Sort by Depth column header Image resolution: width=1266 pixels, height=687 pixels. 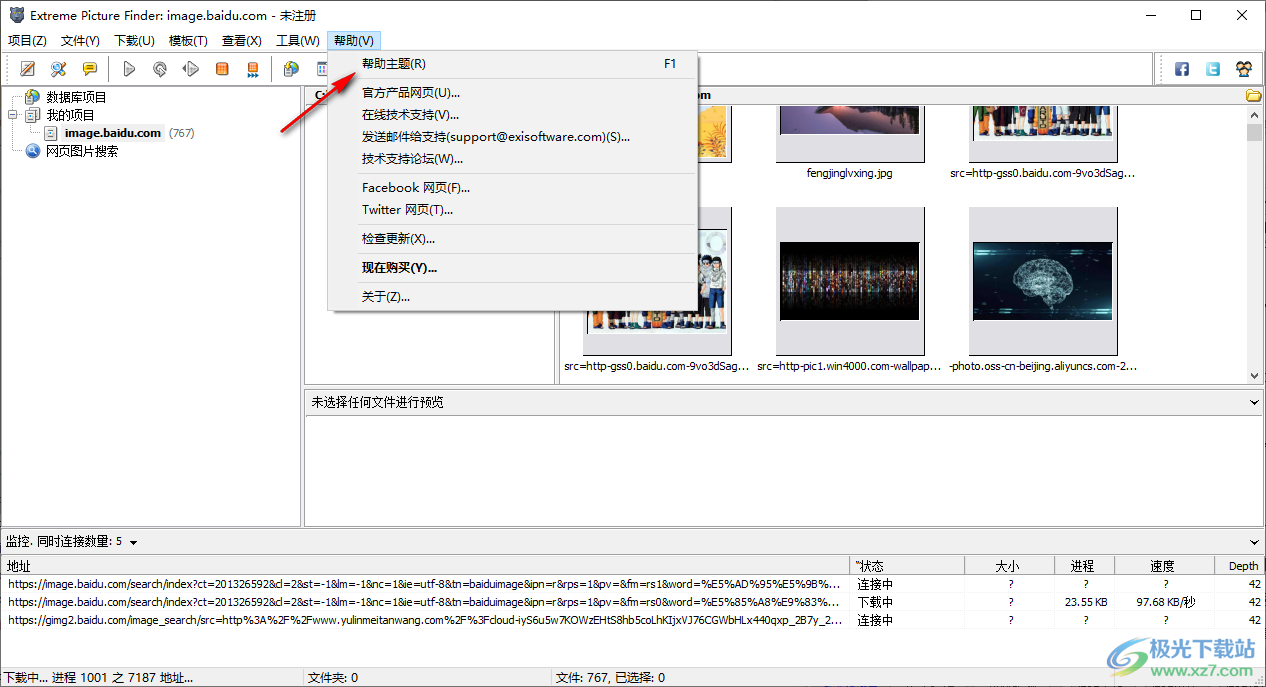pyautogui.click(x=1240, y=566)
